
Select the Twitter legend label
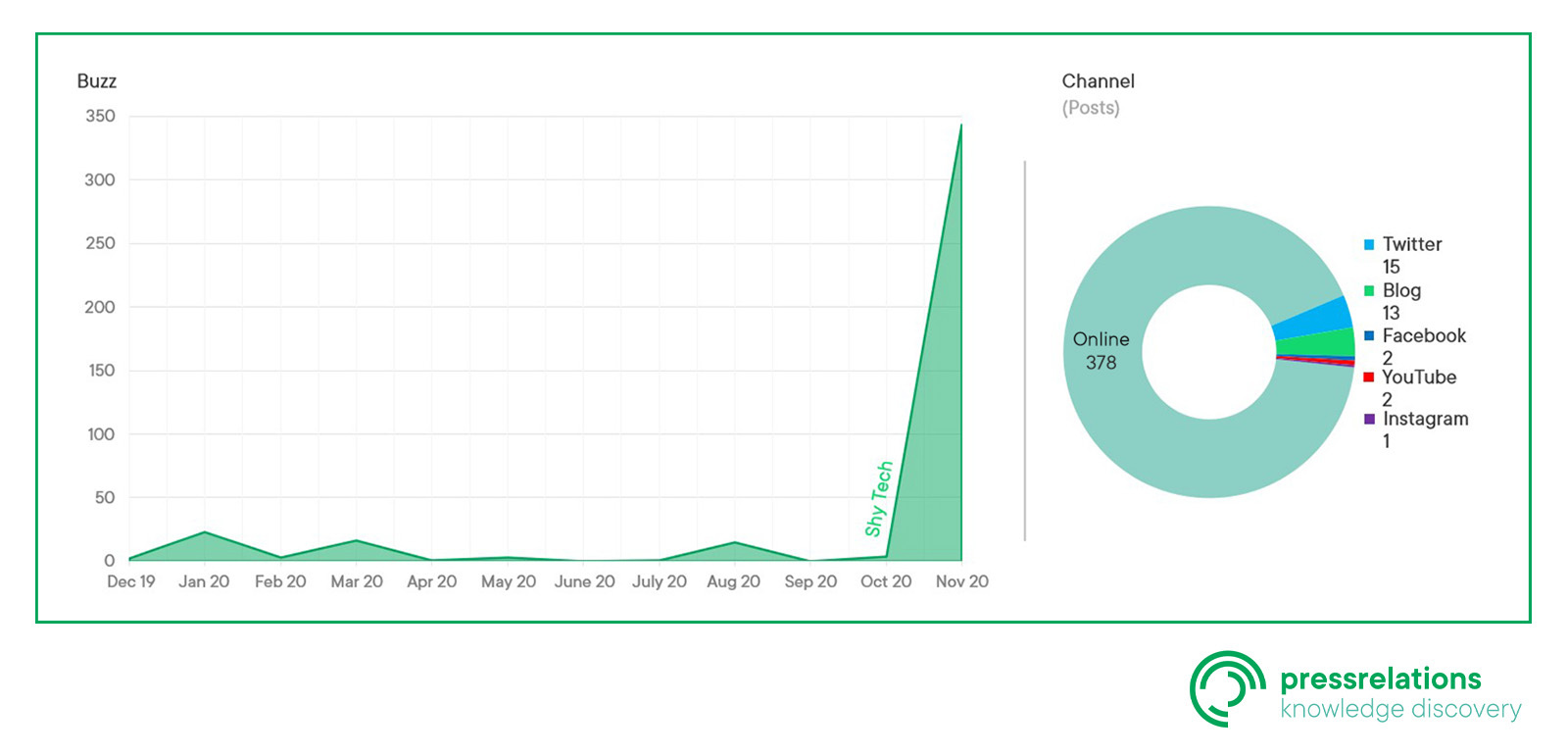coord(1412,244)
